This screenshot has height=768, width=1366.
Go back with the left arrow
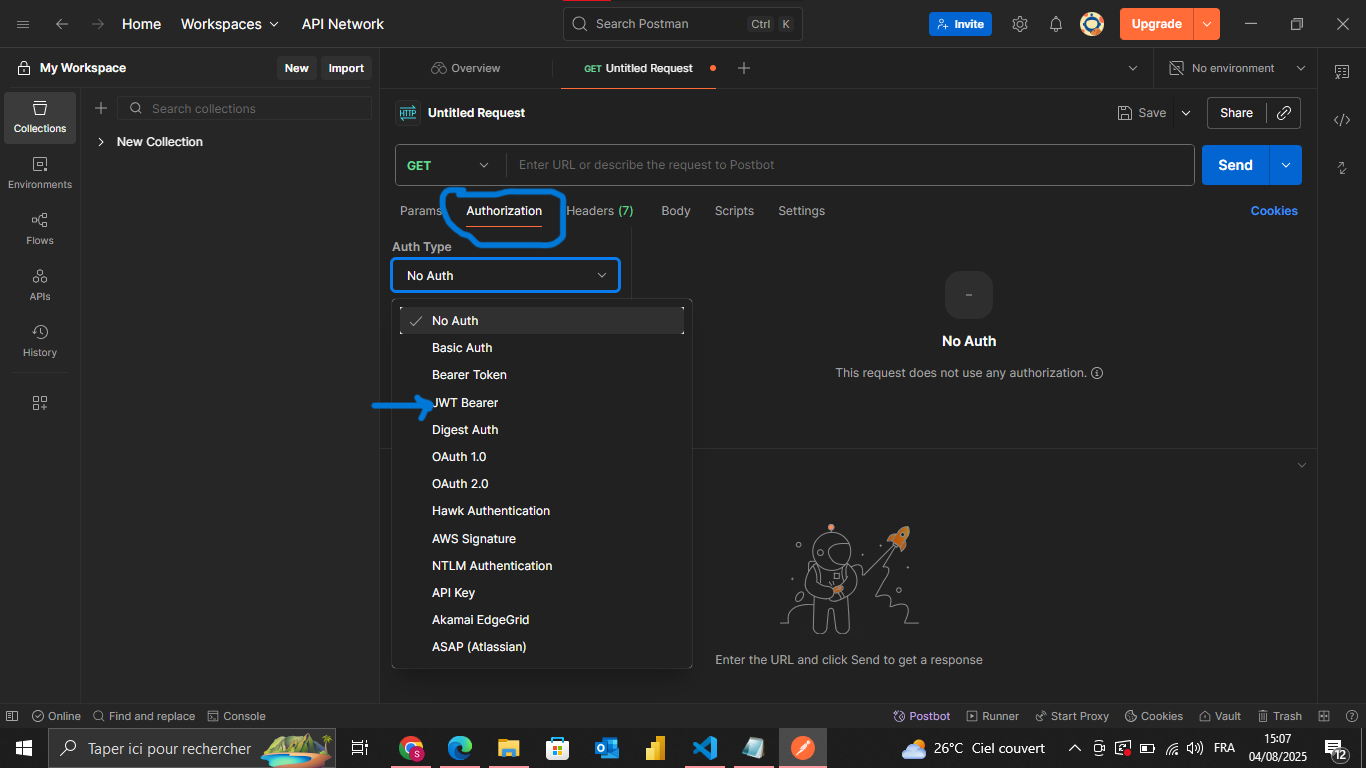pos(62,24)
